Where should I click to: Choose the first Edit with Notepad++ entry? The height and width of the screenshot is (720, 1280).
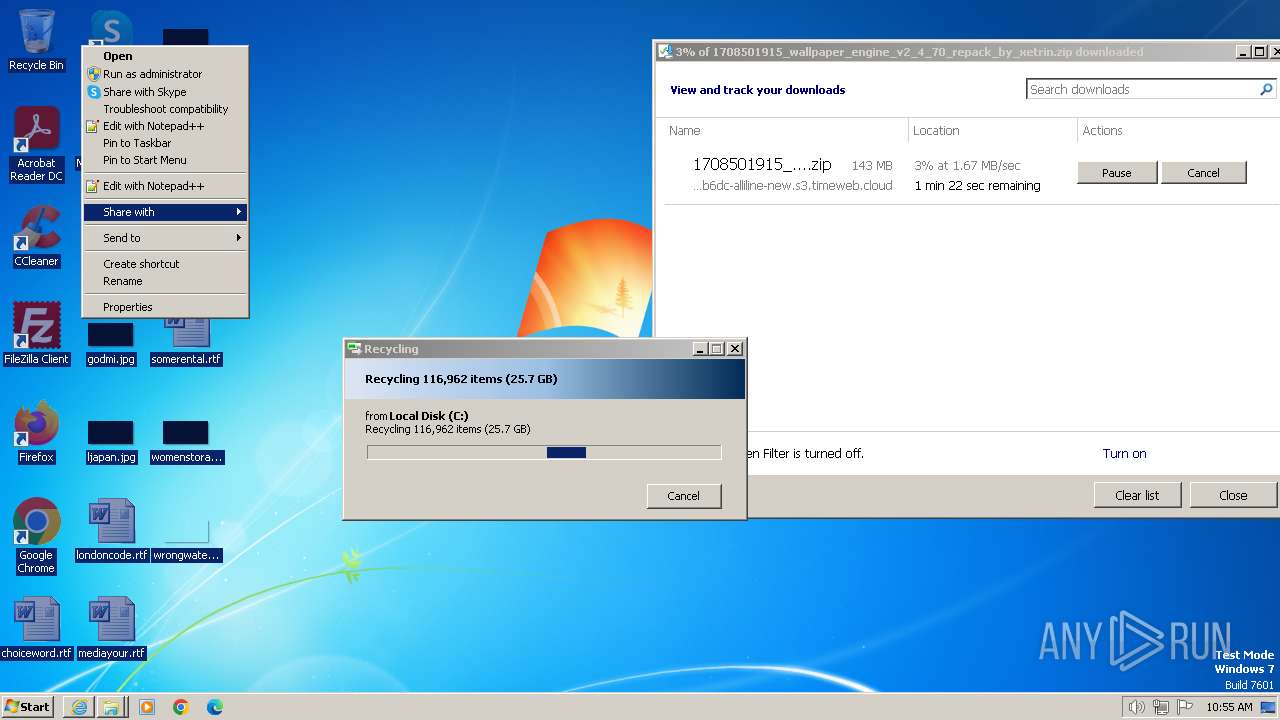pyautogui.click(x=165, y=126)
